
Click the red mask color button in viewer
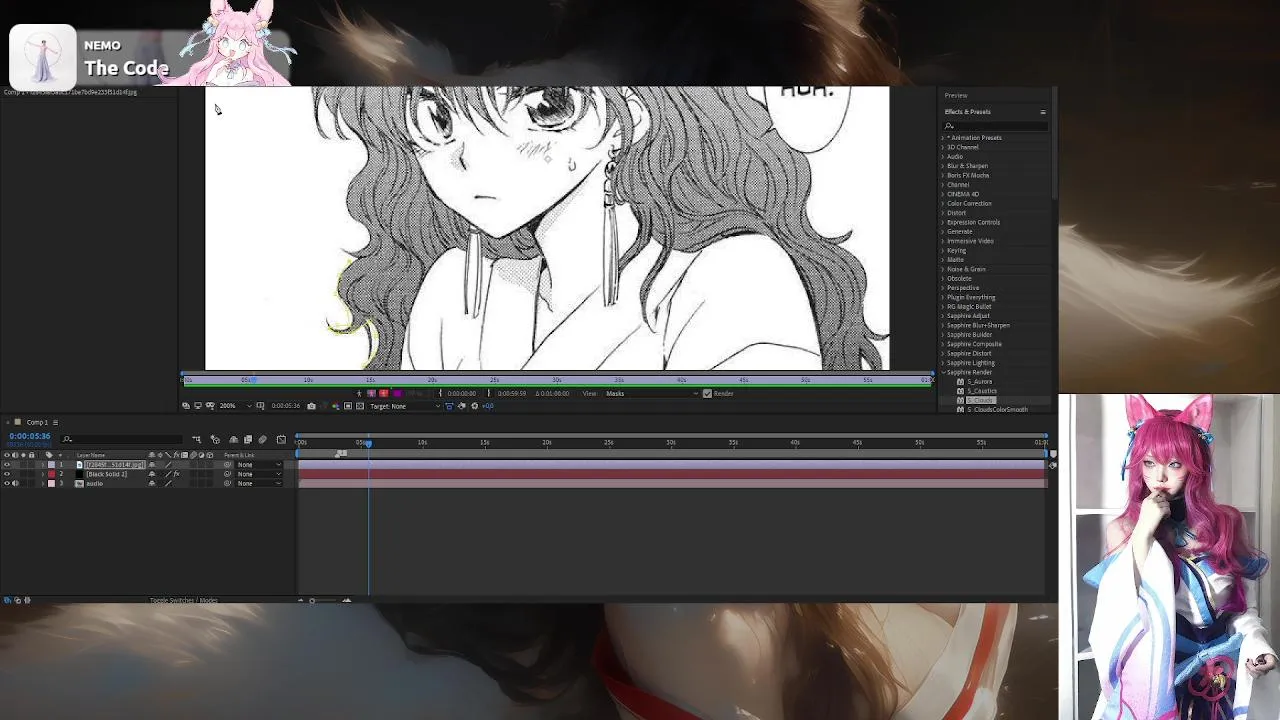383,393
